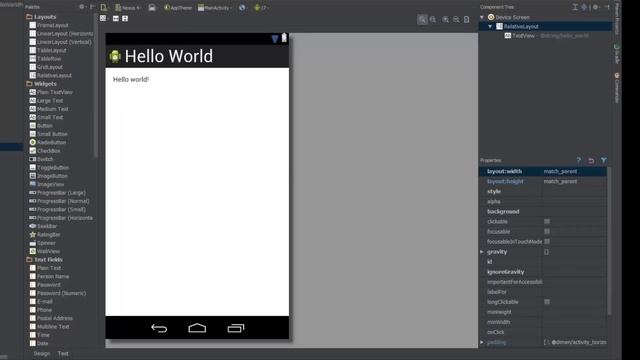Select TableLayout in the palette
Screen dimensions: 640x360
tap(48, 51)
